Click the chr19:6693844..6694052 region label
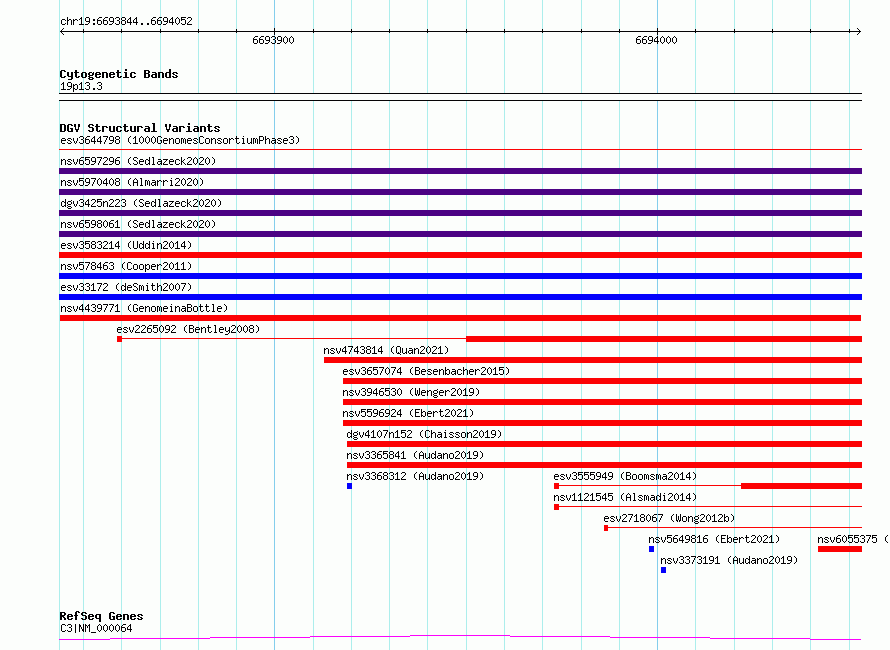This screenshot has width=890, height=650. (126, 21)
